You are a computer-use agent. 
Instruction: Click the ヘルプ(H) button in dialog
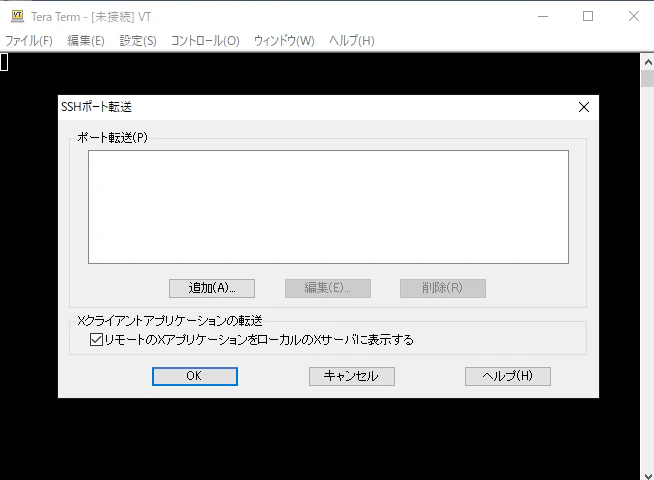[508, 376]
